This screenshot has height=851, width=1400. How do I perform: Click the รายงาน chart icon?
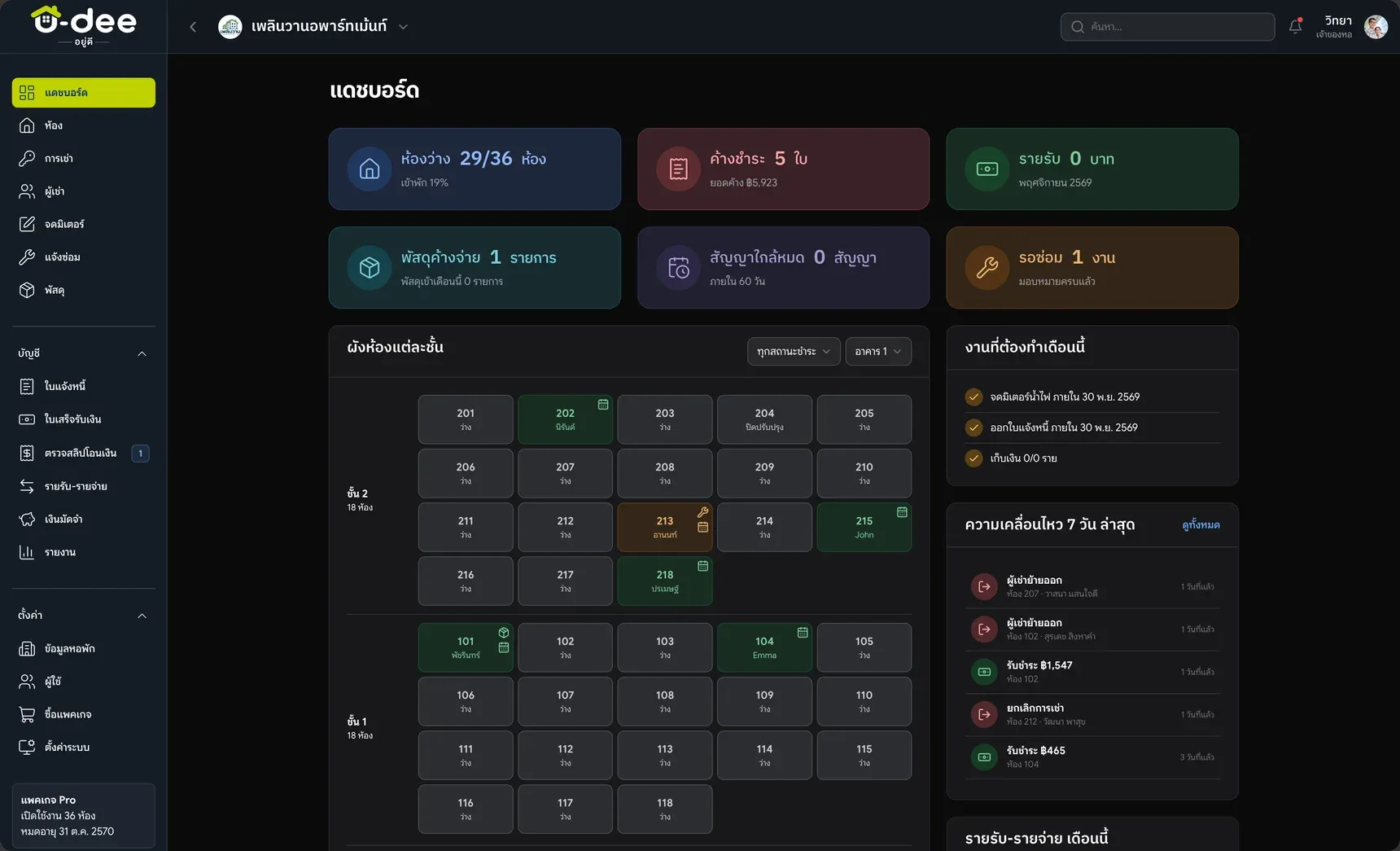(27, 552)
